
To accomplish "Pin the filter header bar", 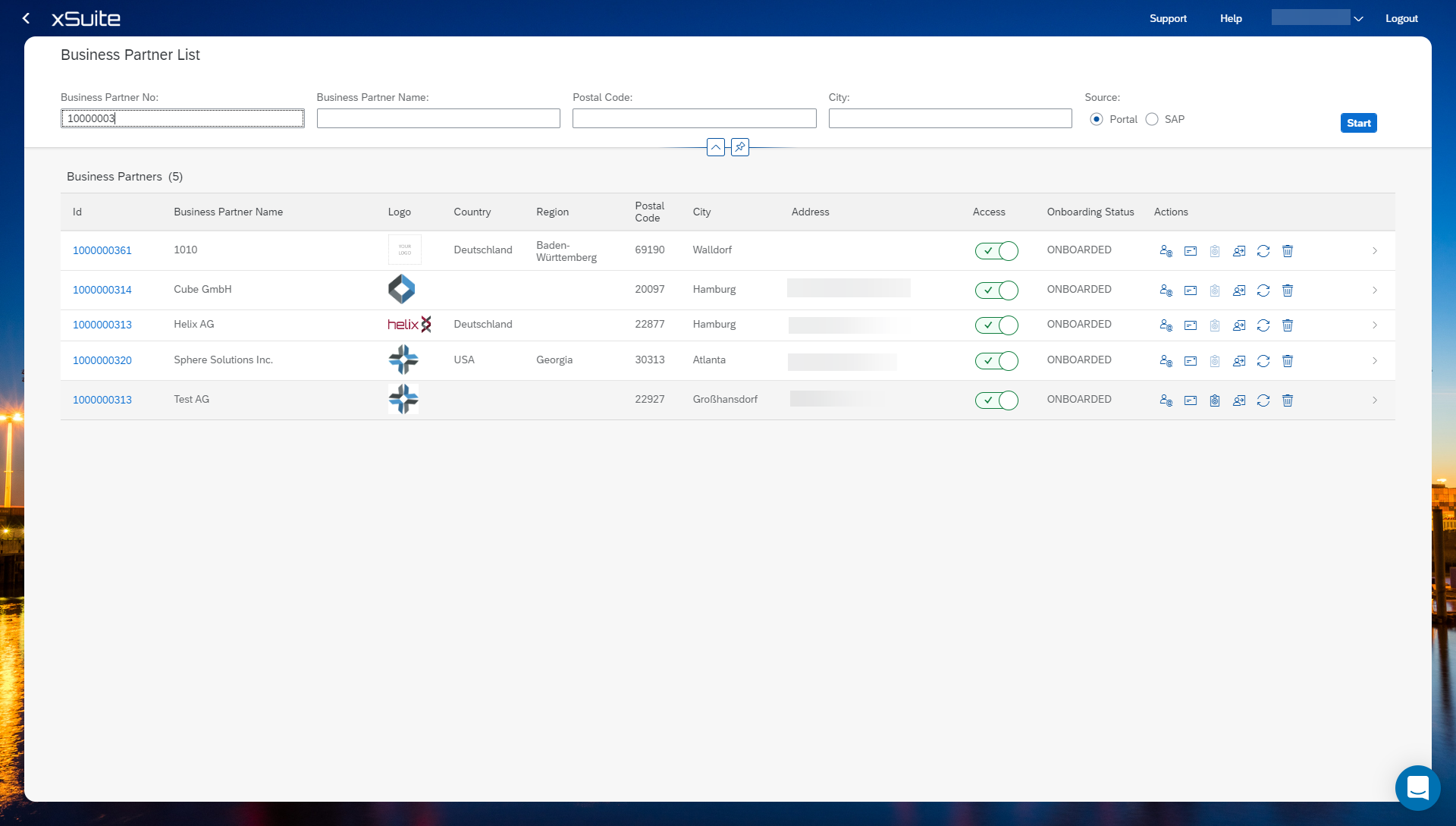I will coord(739,147).
